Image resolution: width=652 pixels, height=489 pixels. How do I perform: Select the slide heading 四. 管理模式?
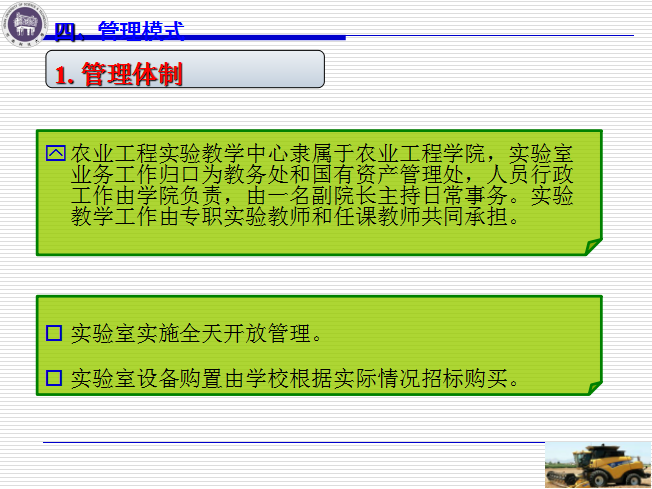tap(120, 30)
